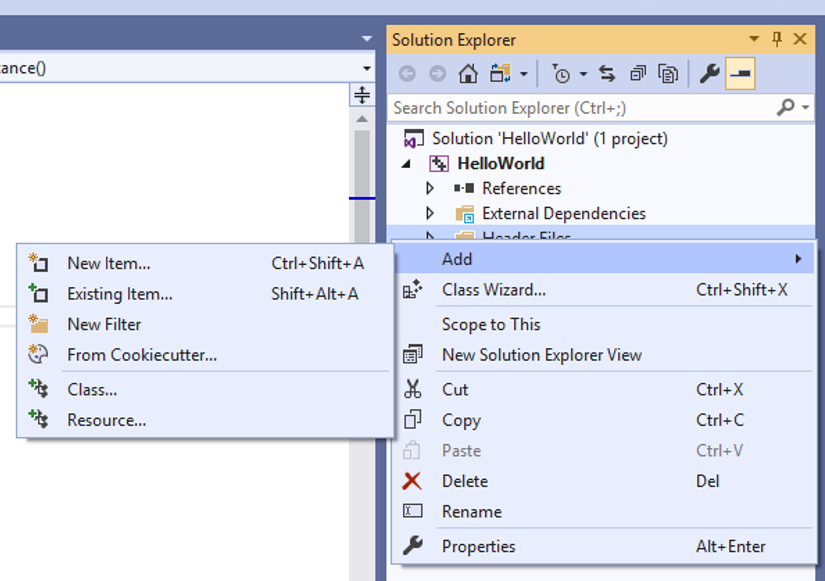Toggle auto-hide pin on Solution Explorer

pos(777,39)
